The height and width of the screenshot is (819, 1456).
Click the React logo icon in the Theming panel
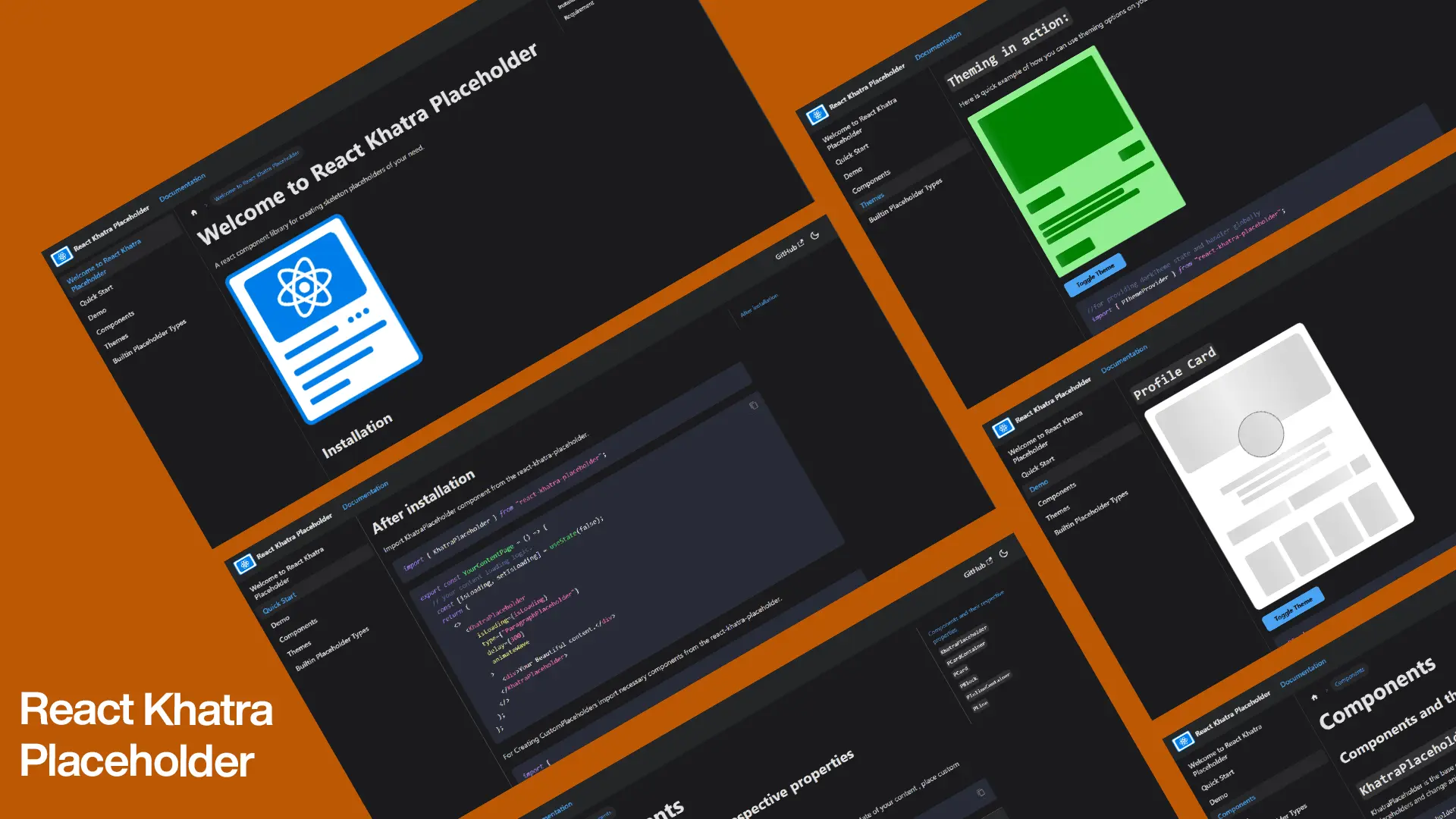[817, 115]
